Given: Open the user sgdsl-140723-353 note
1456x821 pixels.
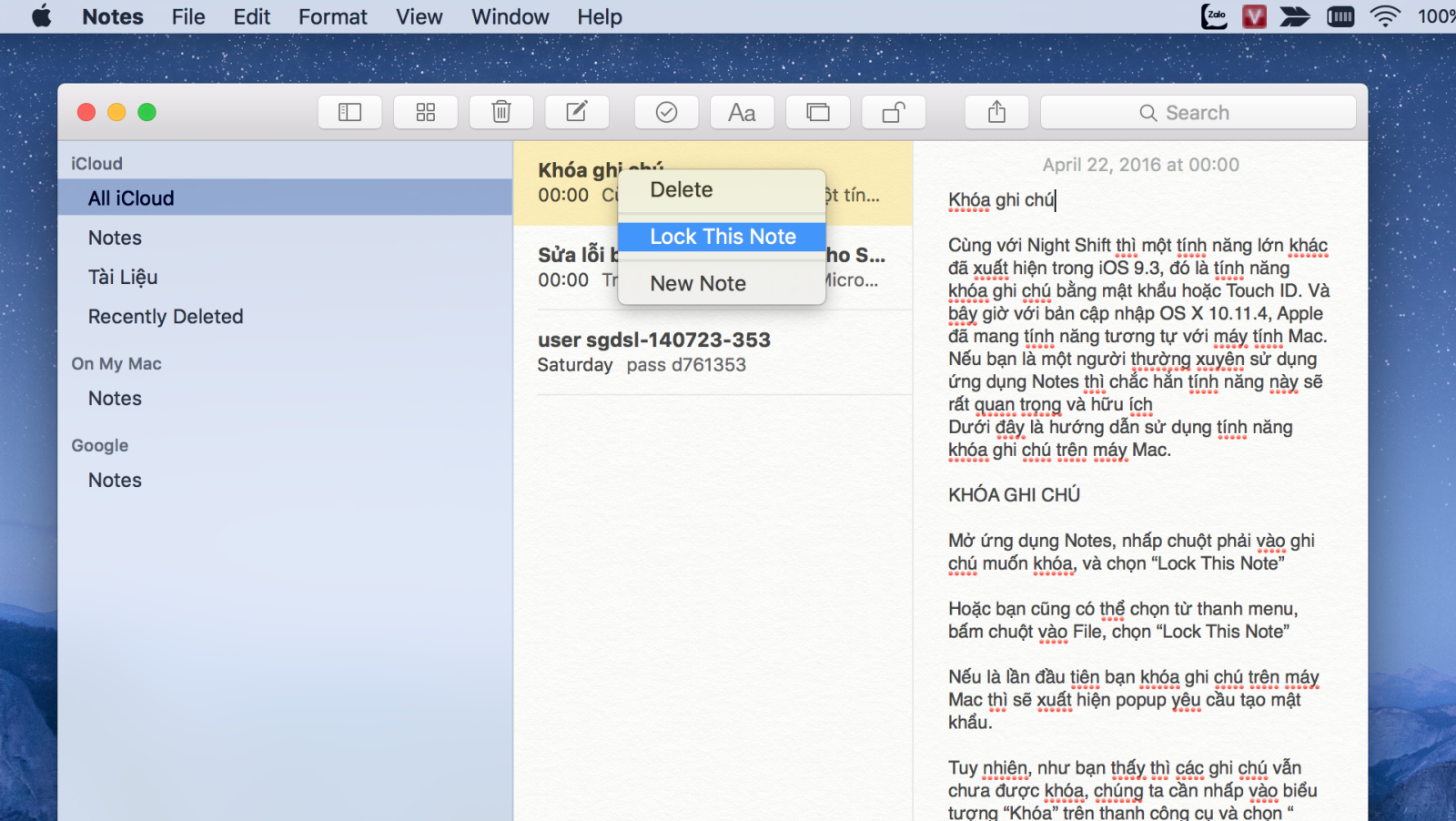Looking at the screenshot, I should pos(713,352).
